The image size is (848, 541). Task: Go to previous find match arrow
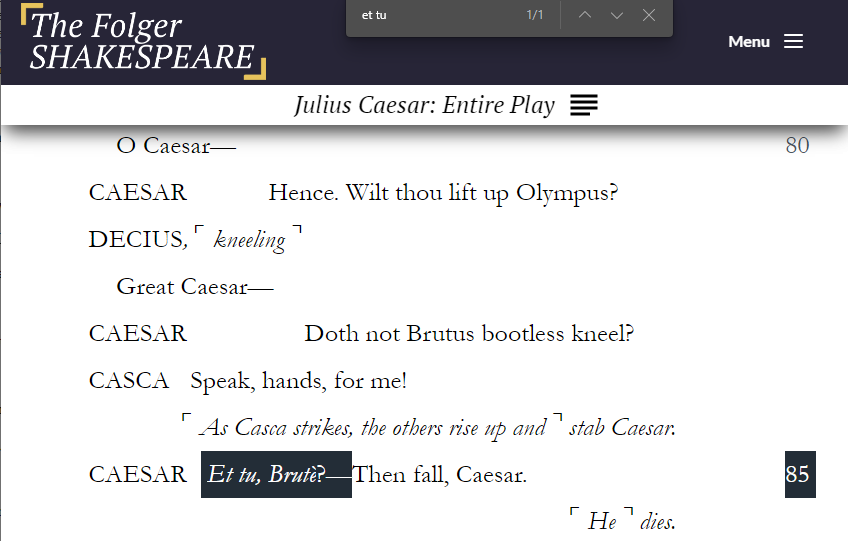[x=585, y=15]
